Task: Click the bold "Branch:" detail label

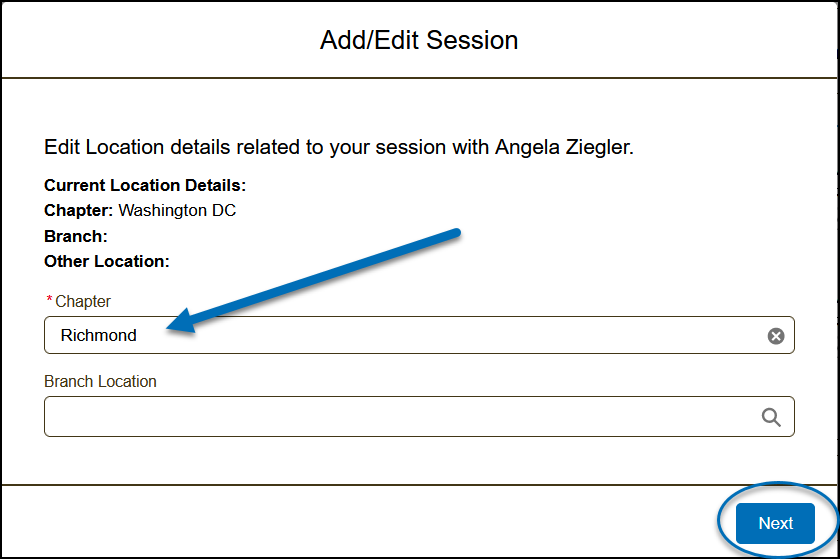Action: click(76, 236)
